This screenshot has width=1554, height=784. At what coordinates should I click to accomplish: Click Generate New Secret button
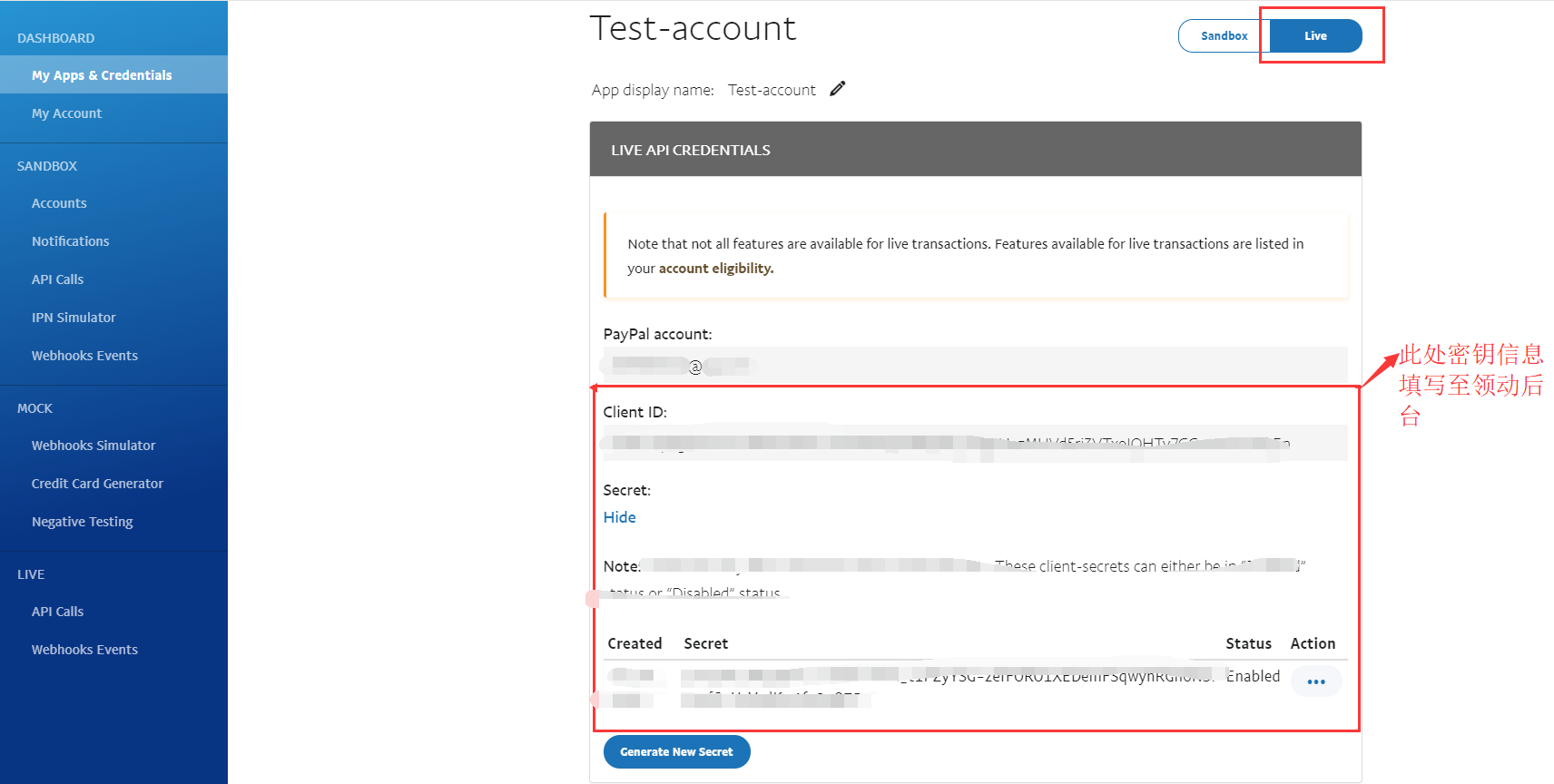click(676, 752)
